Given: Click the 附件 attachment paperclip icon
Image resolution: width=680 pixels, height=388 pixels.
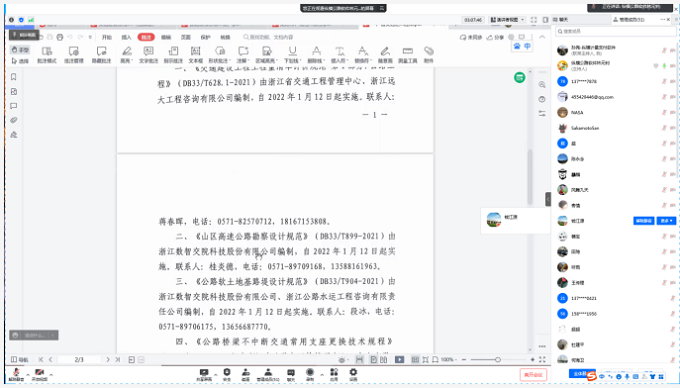Looking at the screenshot, I should 428,55.
